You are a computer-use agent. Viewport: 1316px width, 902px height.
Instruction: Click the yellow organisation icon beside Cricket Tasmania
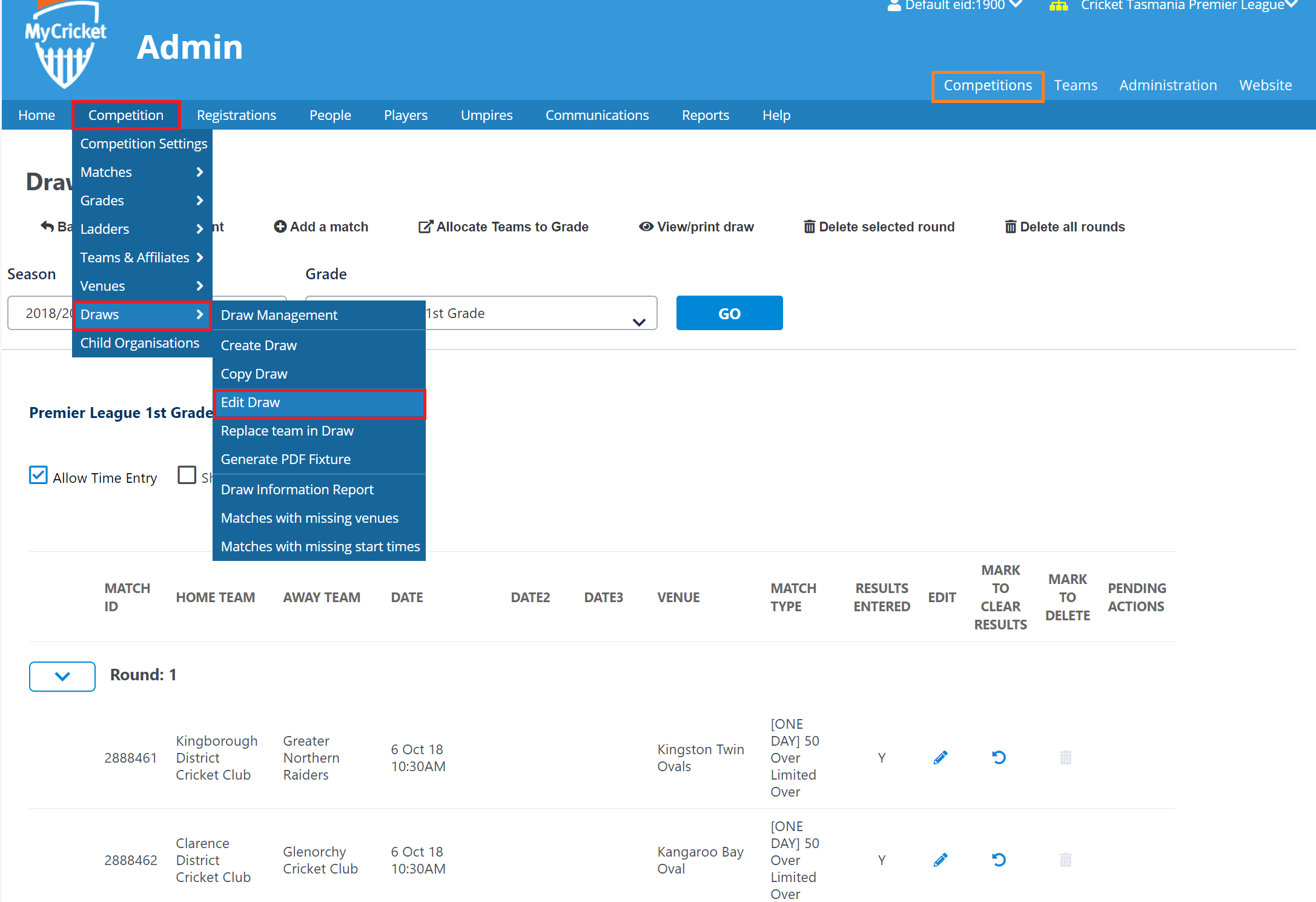[1059, 5]
